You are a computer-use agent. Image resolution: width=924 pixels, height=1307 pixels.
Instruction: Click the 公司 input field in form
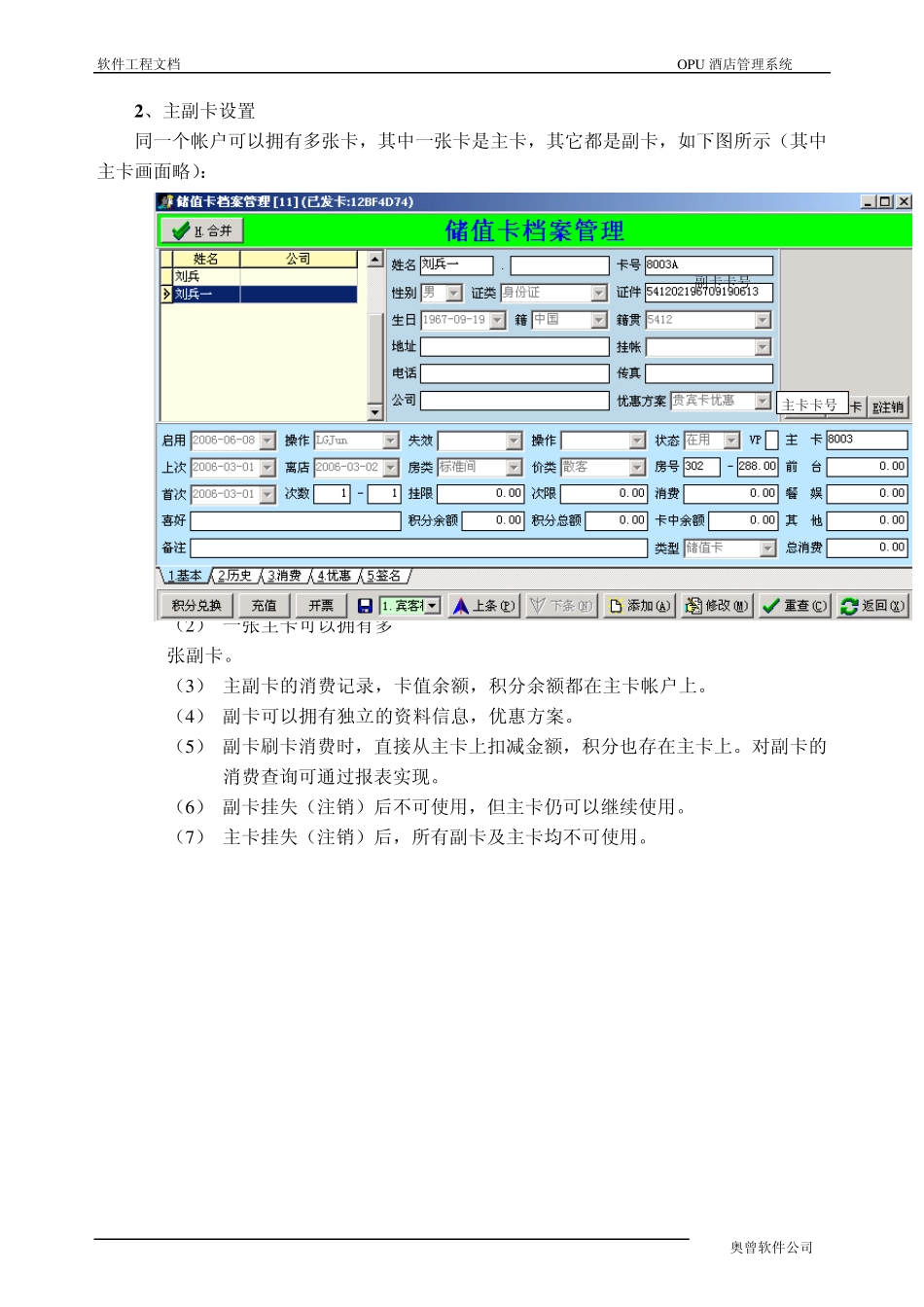coord(515,401)
